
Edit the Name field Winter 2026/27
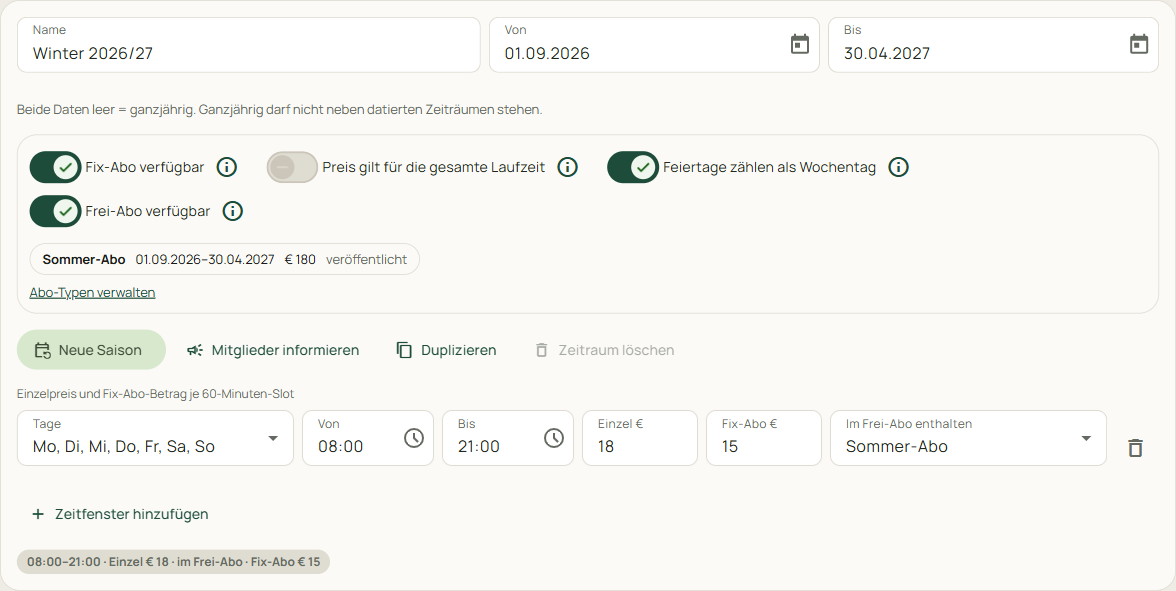[248, 45]
